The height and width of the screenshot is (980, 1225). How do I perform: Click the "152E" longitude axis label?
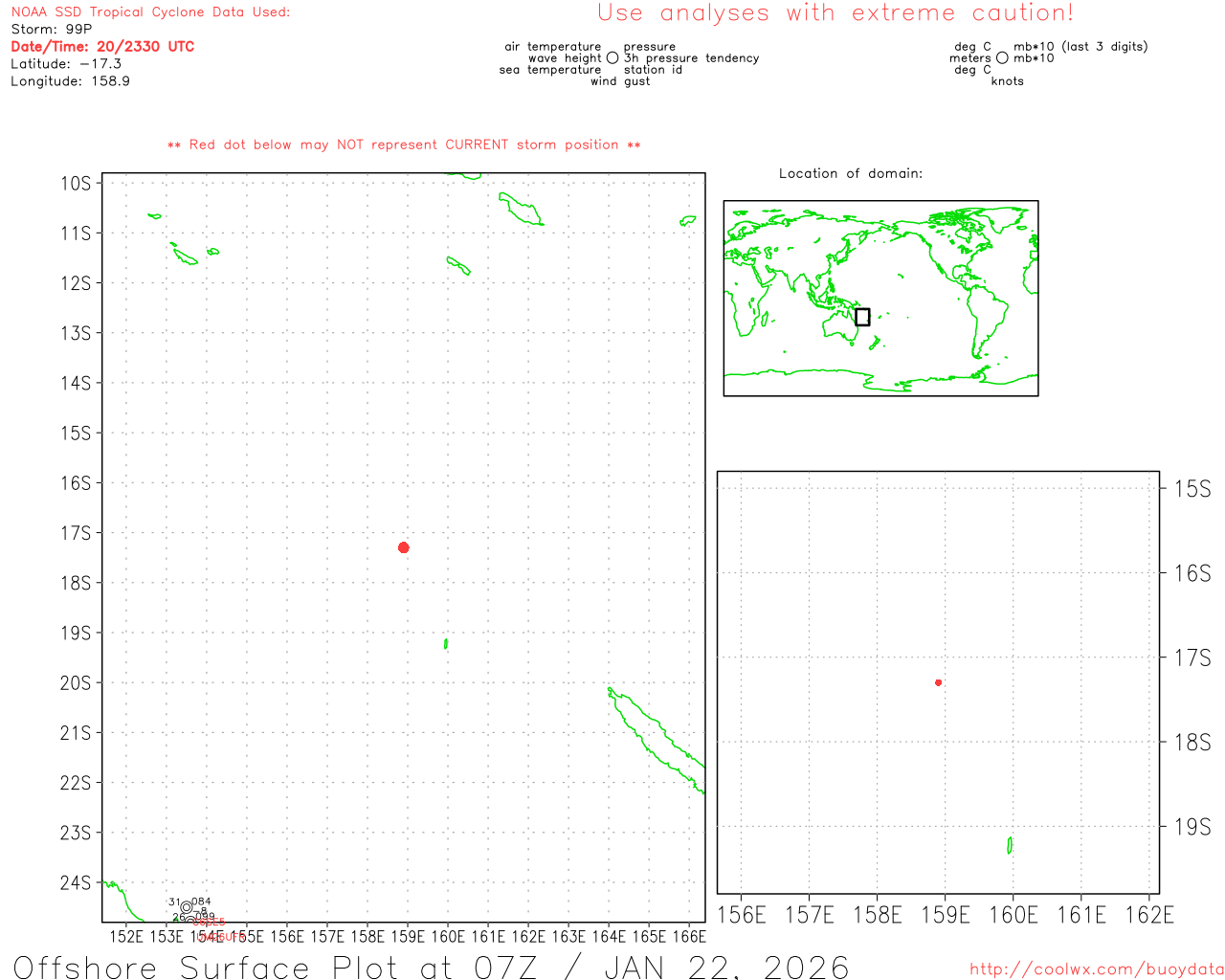pos(126,936)
